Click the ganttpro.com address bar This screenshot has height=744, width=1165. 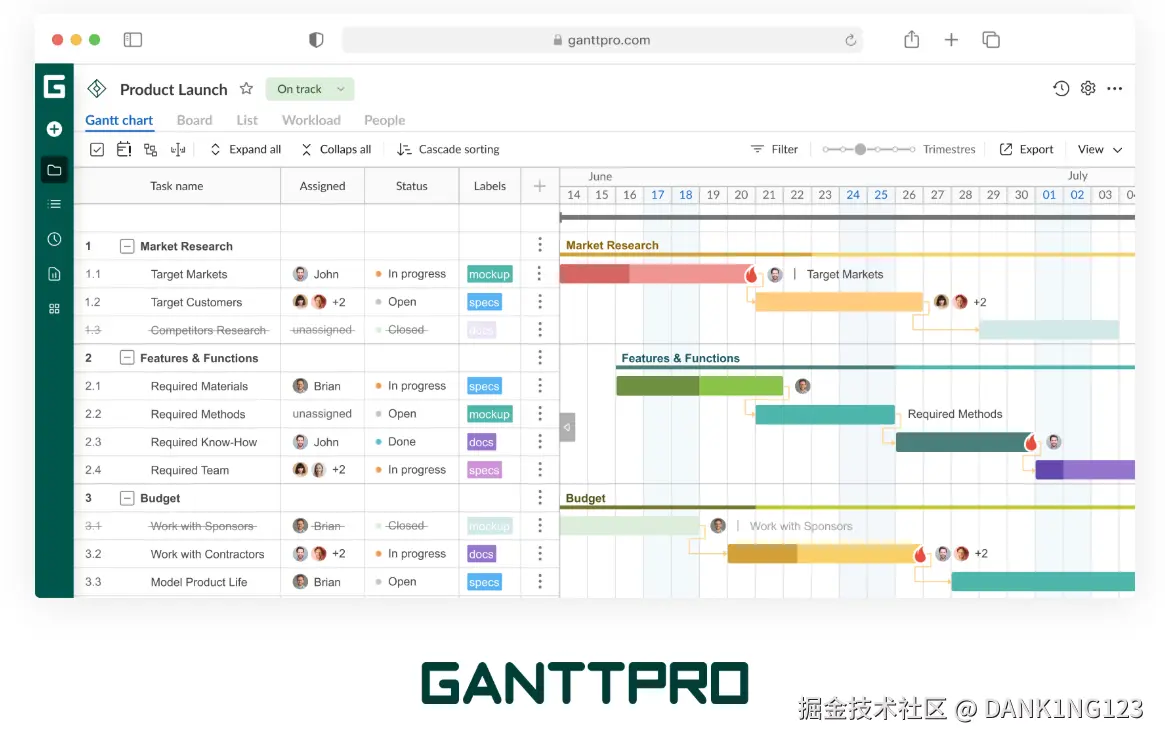point(602,40)
